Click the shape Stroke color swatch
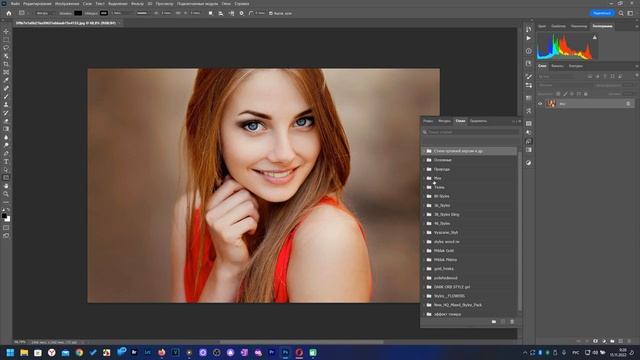Viewport: 640px width, 360px height. pyautogui.click(x=104, y=13)
